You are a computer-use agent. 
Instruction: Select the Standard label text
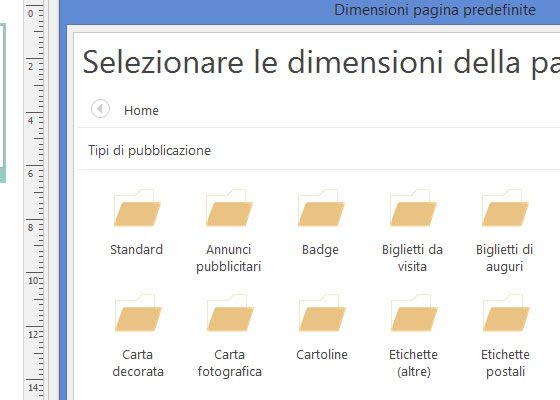(x=136, y=249)
